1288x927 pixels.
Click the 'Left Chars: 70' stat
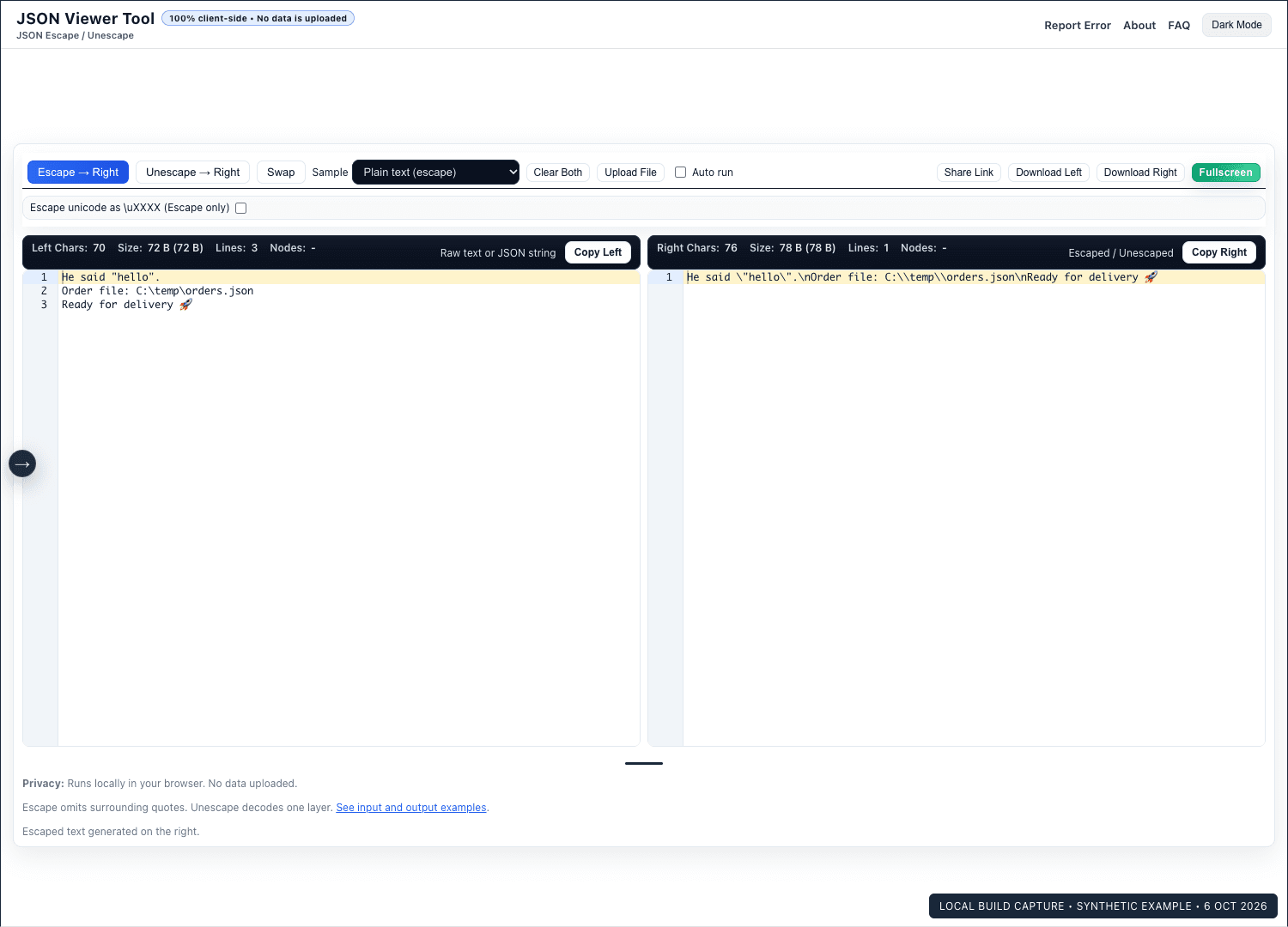pos(69,248)
